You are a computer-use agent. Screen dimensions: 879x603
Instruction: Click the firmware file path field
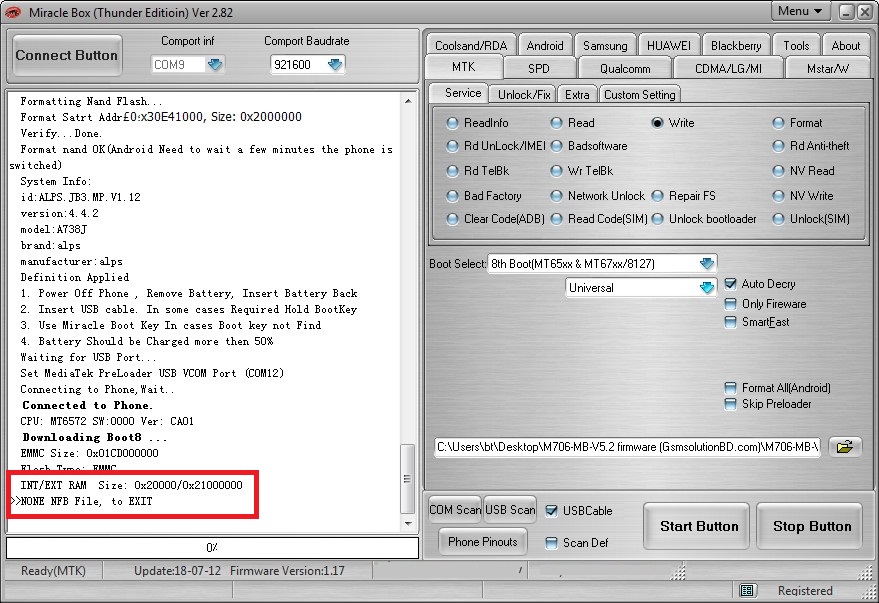tap(627, 447)
